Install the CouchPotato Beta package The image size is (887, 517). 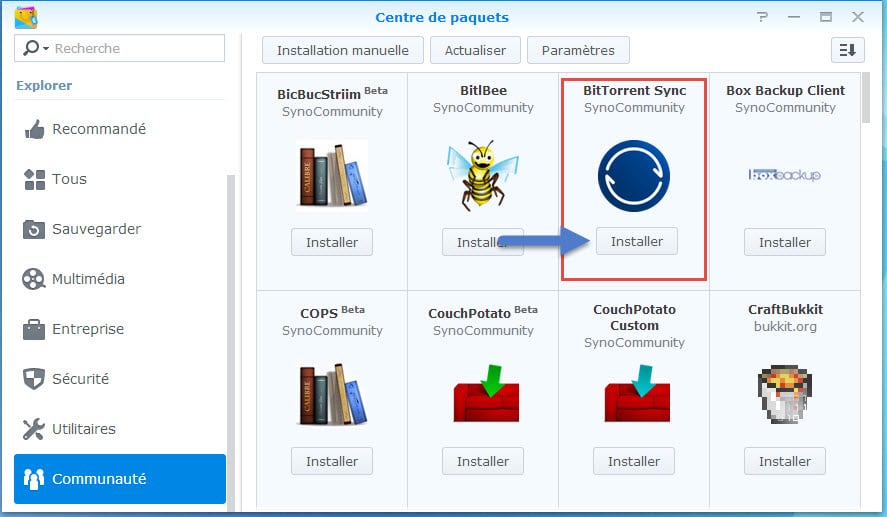pos(483,461)
